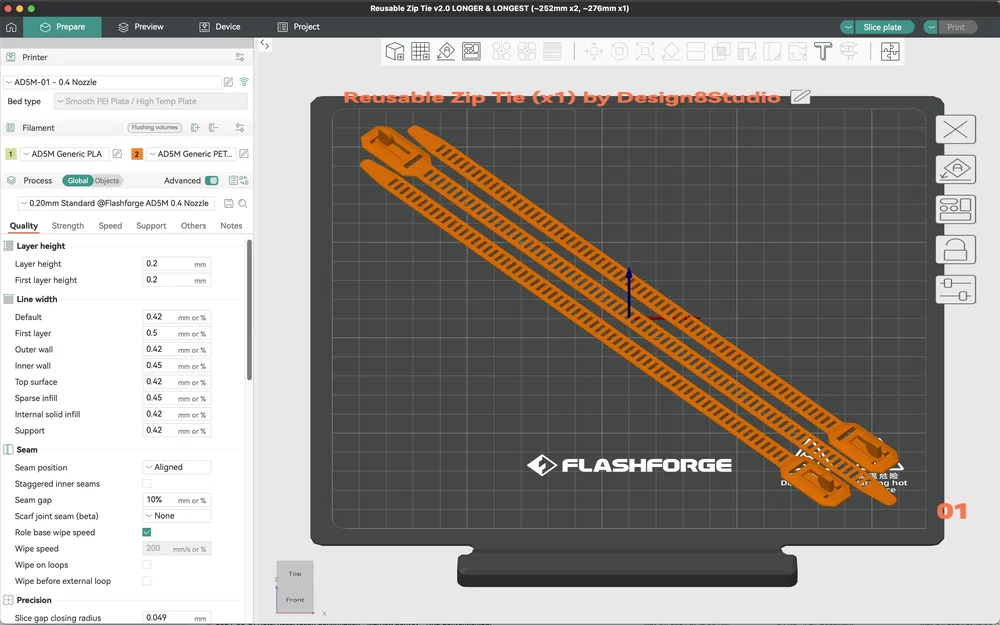Expand the Scarf joint seam dropdown
1000x625 pixels.
(177, 515)
